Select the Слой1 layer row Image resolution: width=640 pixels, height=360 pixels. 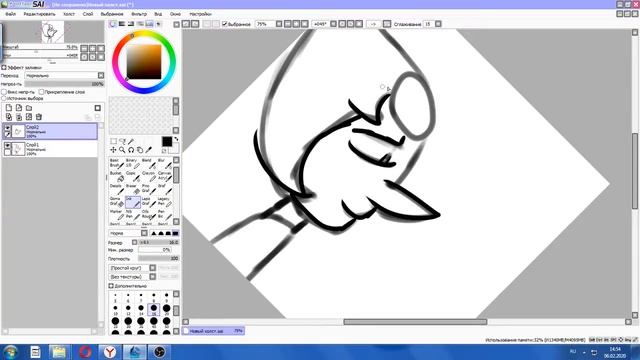[x=50, y=149]
